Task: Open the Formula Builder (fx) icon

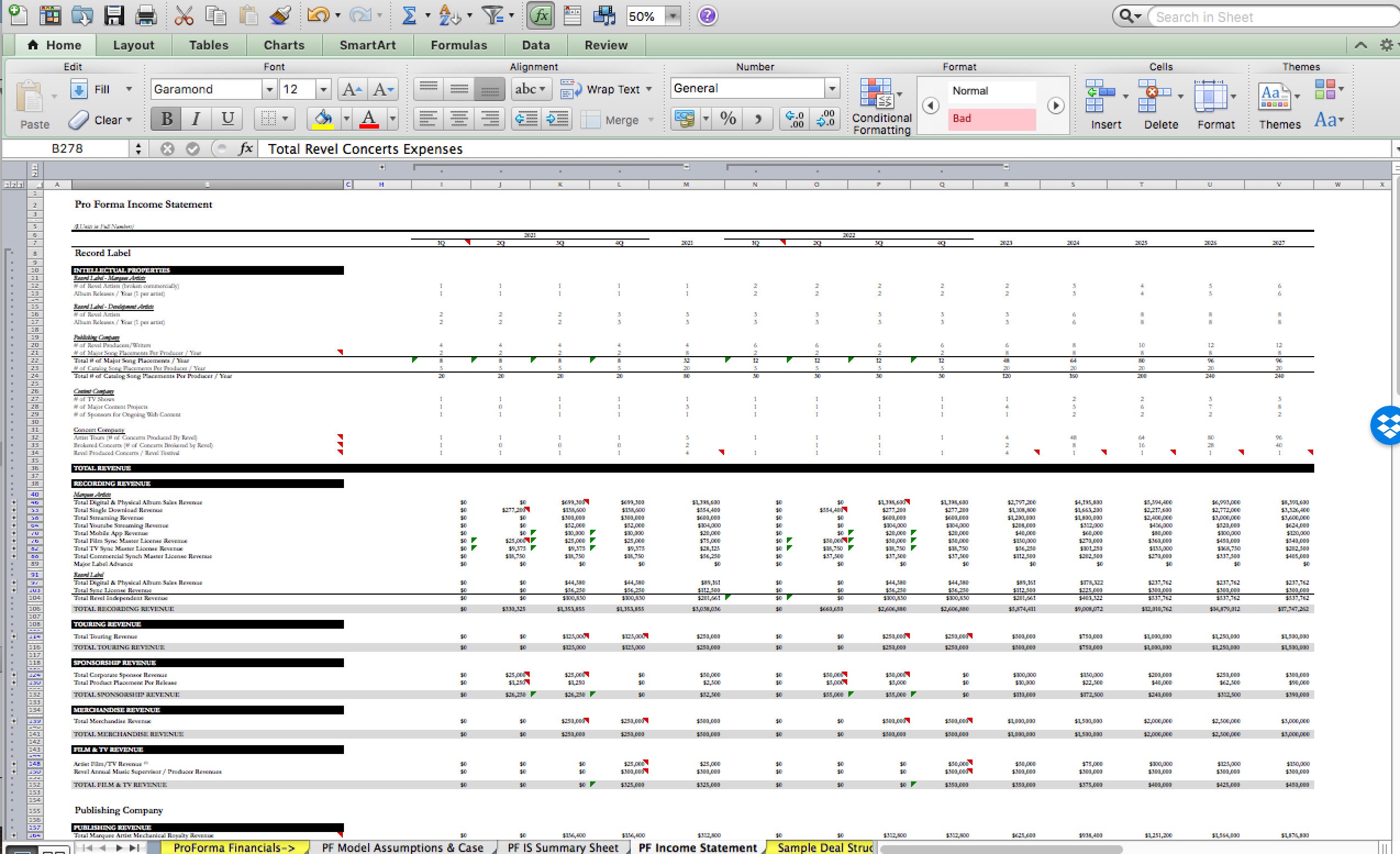Action: pos(540,15)
